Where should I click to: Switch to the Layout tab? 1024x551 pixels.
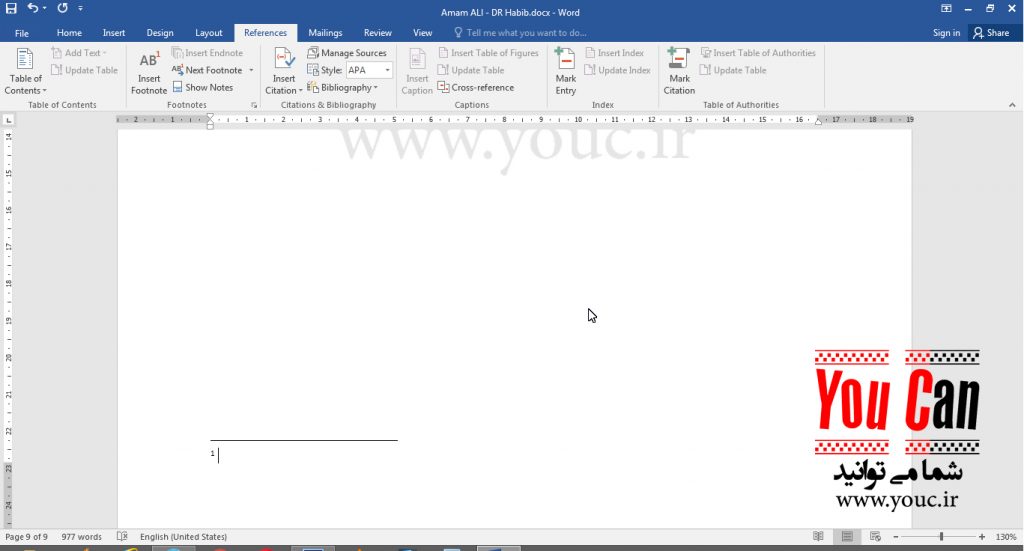(209, 33)
